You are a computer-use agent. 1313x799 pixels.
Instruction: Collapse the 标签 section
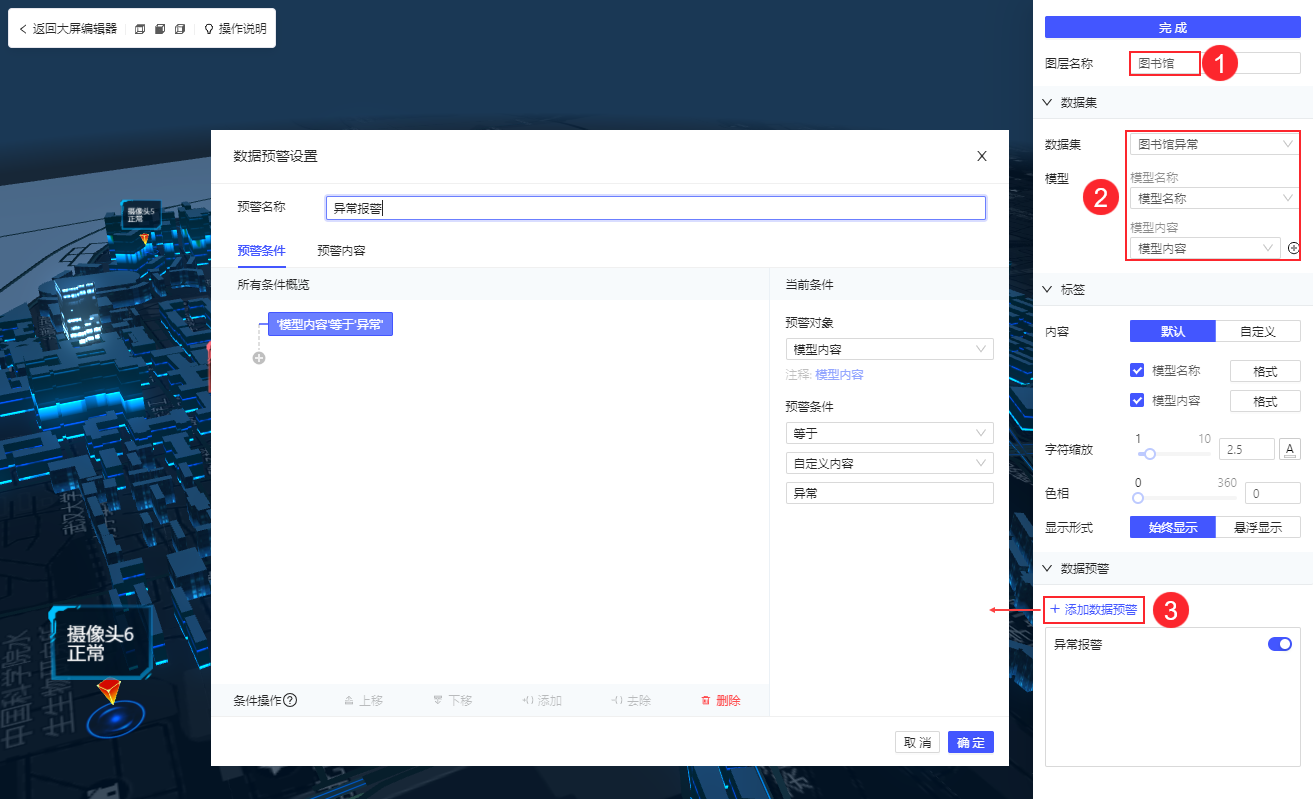[1048, 289]
